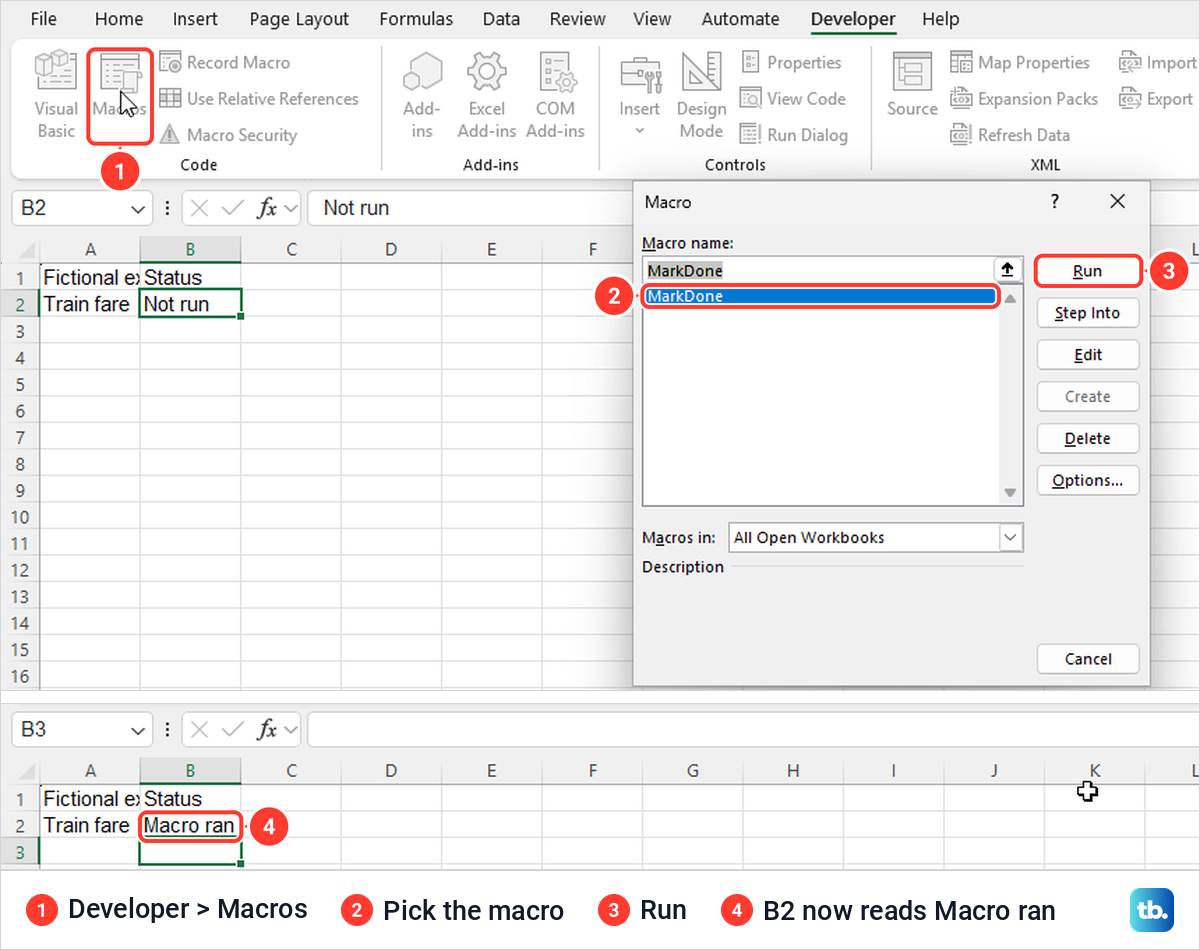
Task: Click the Macro name input field
Action: point(817,270)
